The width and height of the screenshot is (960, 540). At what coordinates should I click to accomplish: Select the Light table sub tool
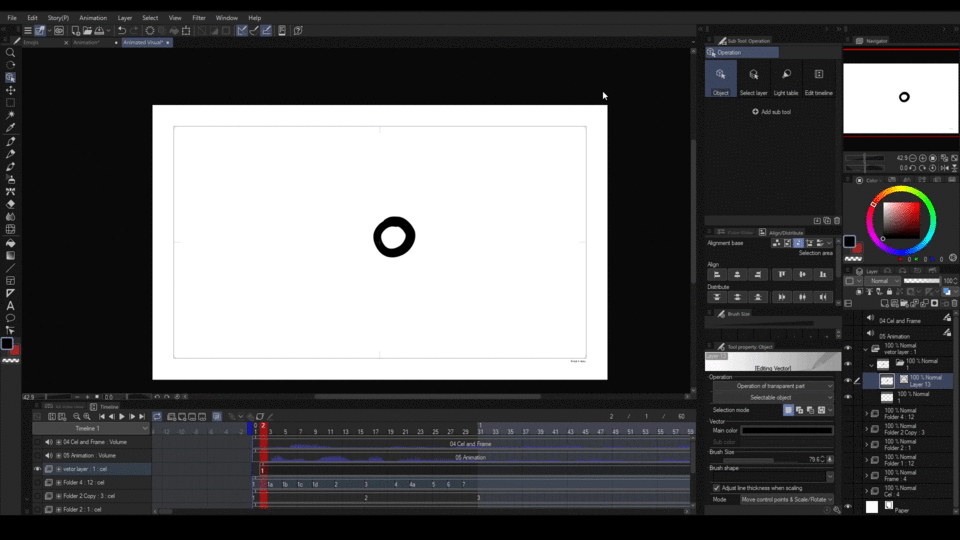[786, 79]
